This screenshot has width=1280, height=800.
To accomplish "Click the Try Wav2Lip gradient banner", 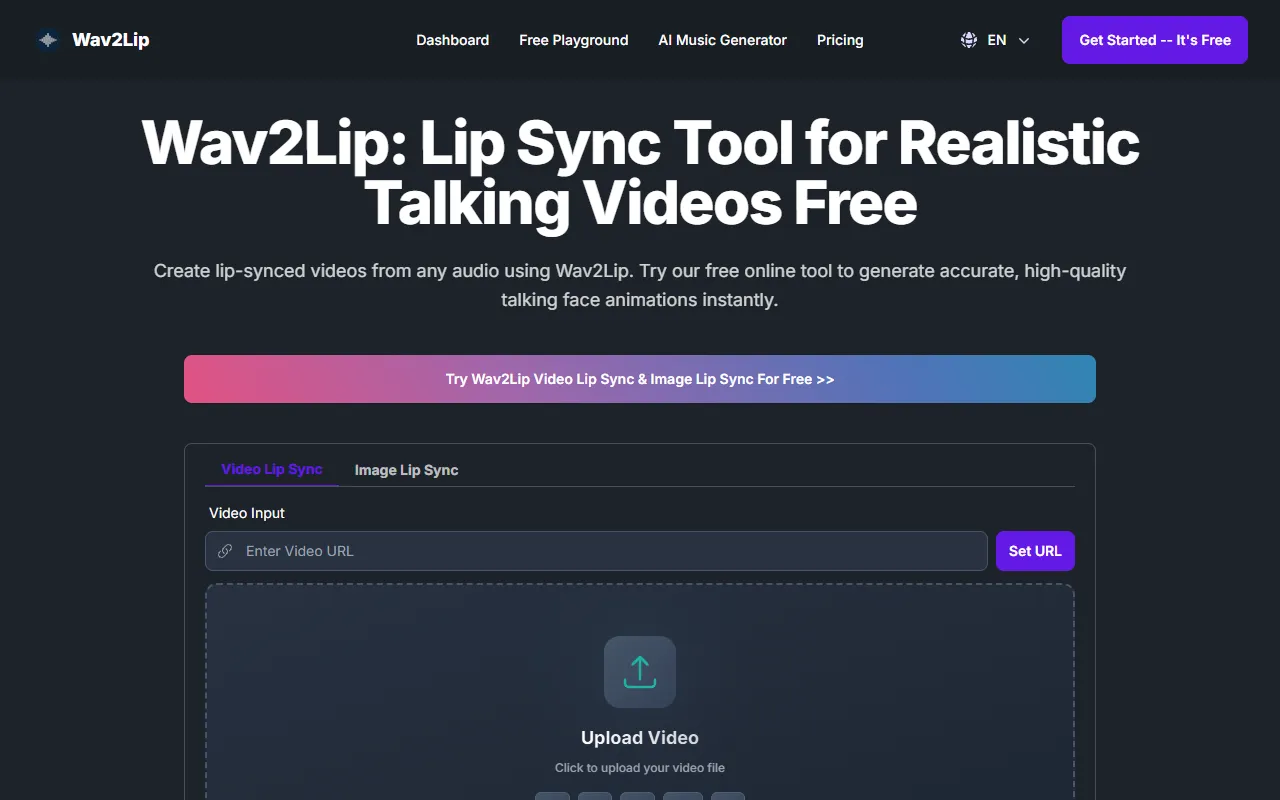I will tap(640, 379).
